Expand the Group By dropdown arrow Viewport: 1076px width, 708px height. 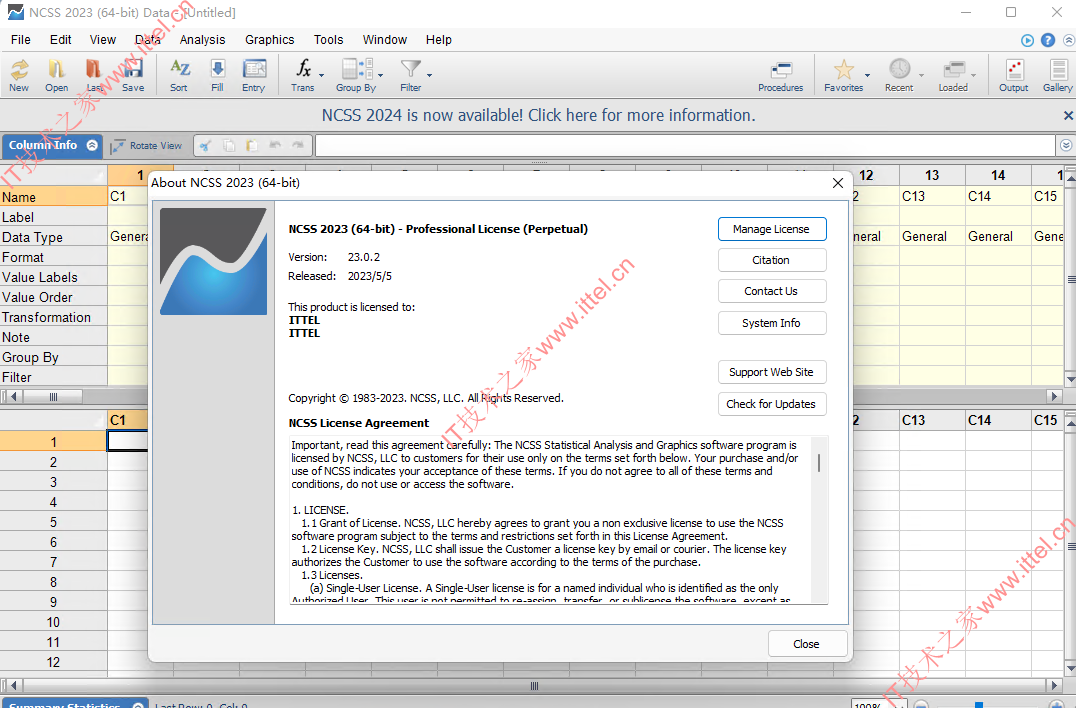tap(381, 75)
